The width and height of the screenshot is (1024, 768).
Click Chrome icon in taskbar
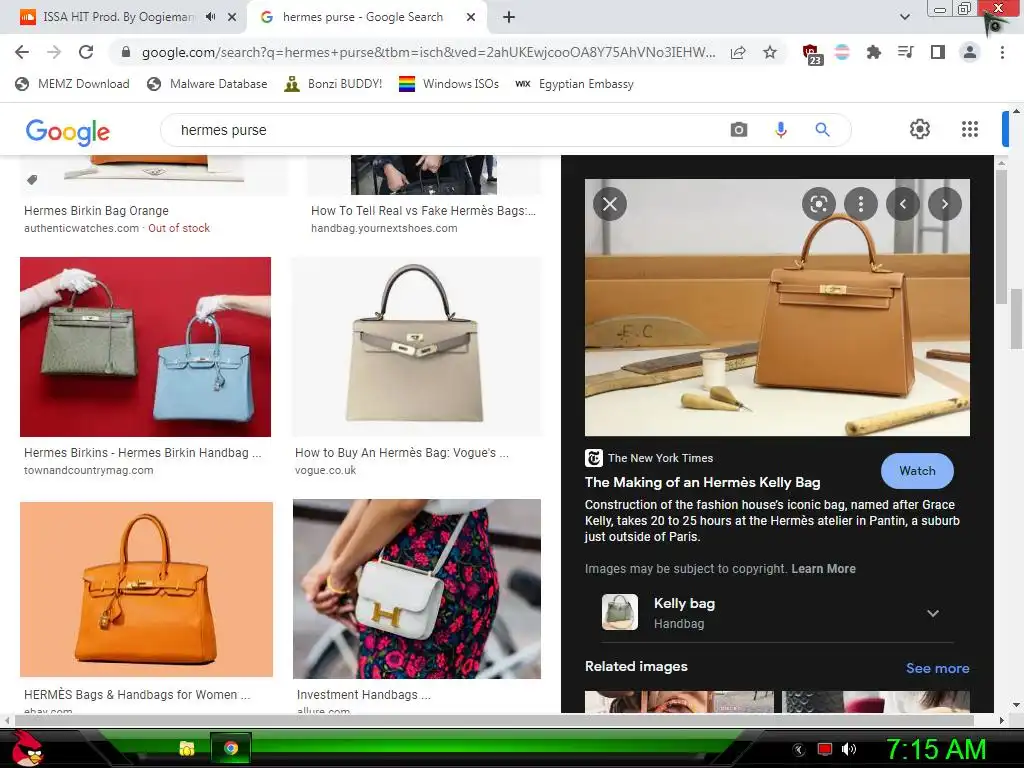(231, 748)
